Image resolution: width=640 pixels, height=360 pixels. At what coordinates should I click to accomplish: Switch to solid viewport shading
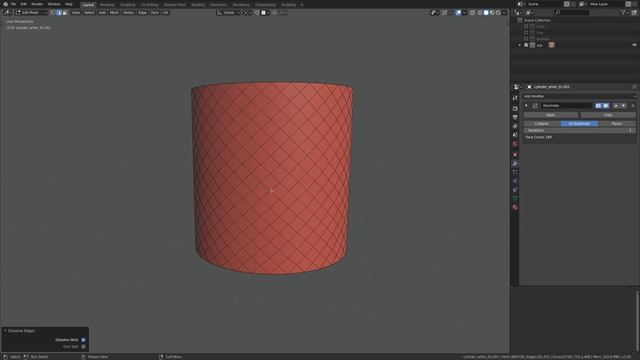(486, 13)
